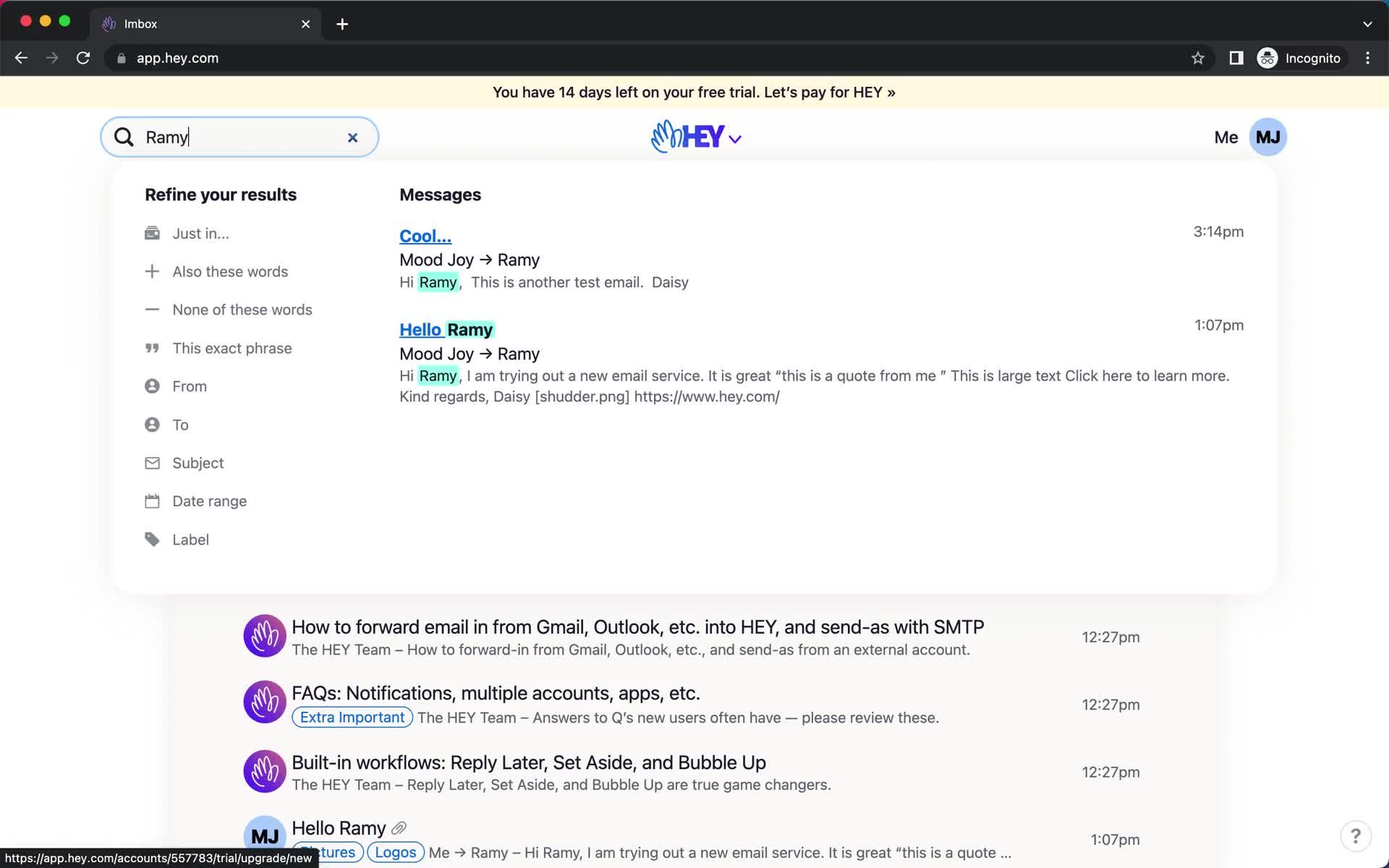This screenshot has width=1389, height=868.
Task: Choose This exact phrase filter
Action: (x=232, y=348)
